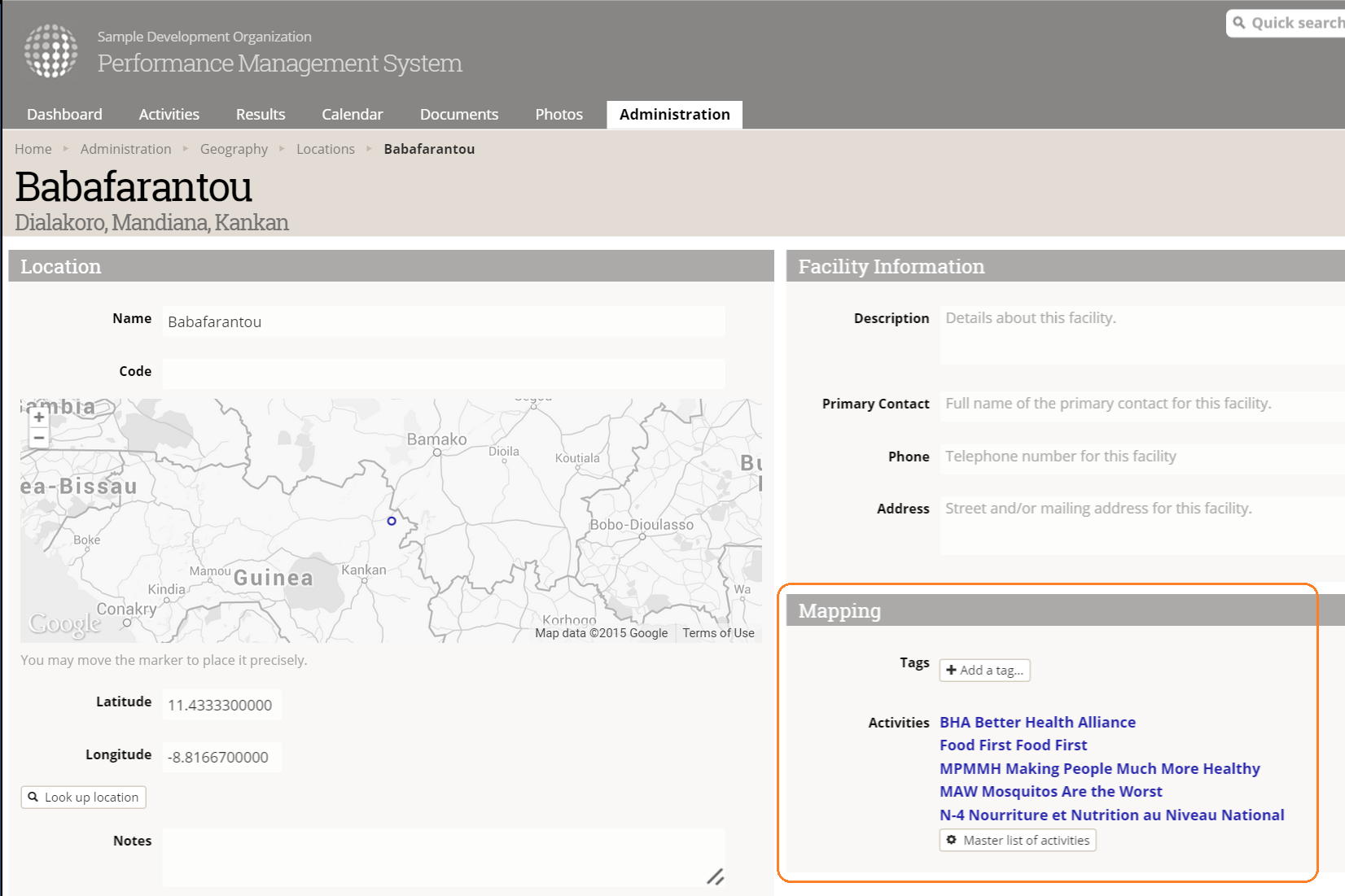Go to the Documents tab
Viewport: 1345px width, 896px height.
point(459,115)
